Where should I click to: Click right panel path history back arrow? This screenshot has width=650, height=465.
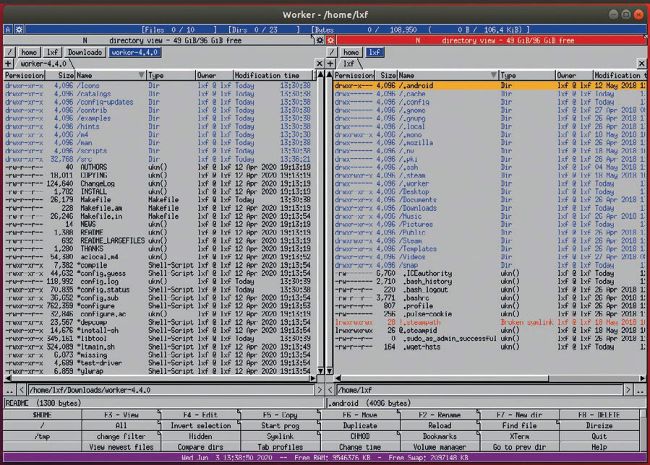(x=330, y=390)
